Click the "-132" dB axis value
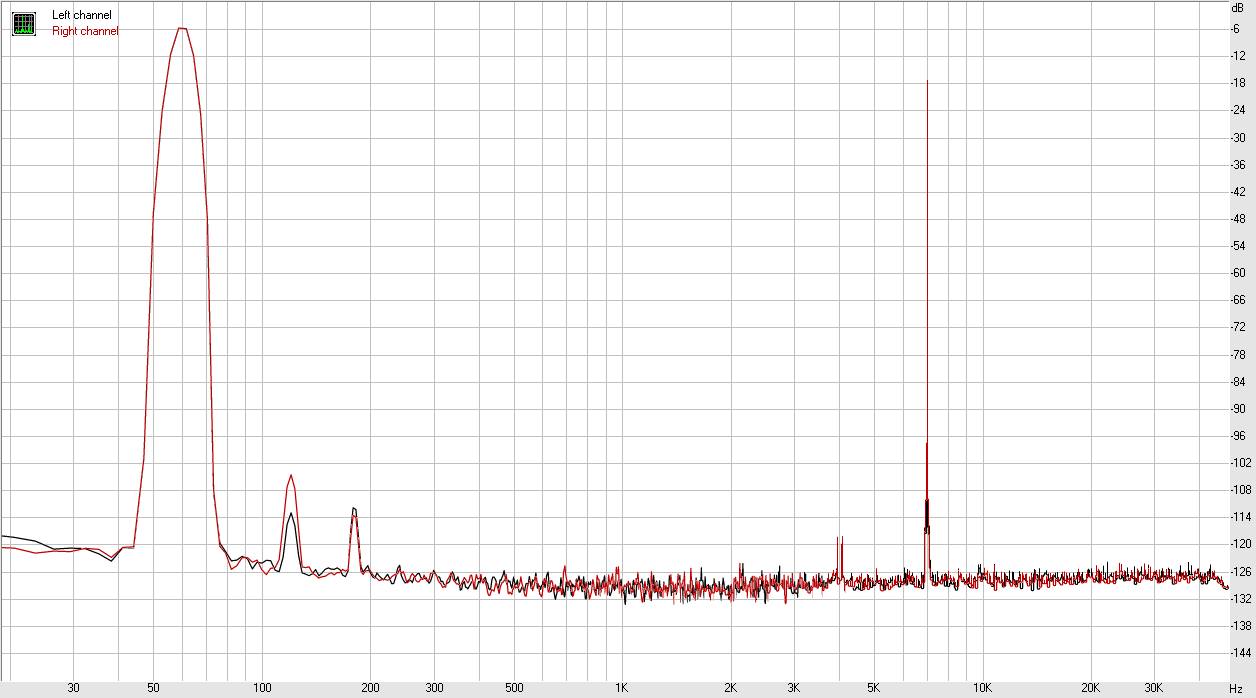1256x698 pixels. point(1241,599)
